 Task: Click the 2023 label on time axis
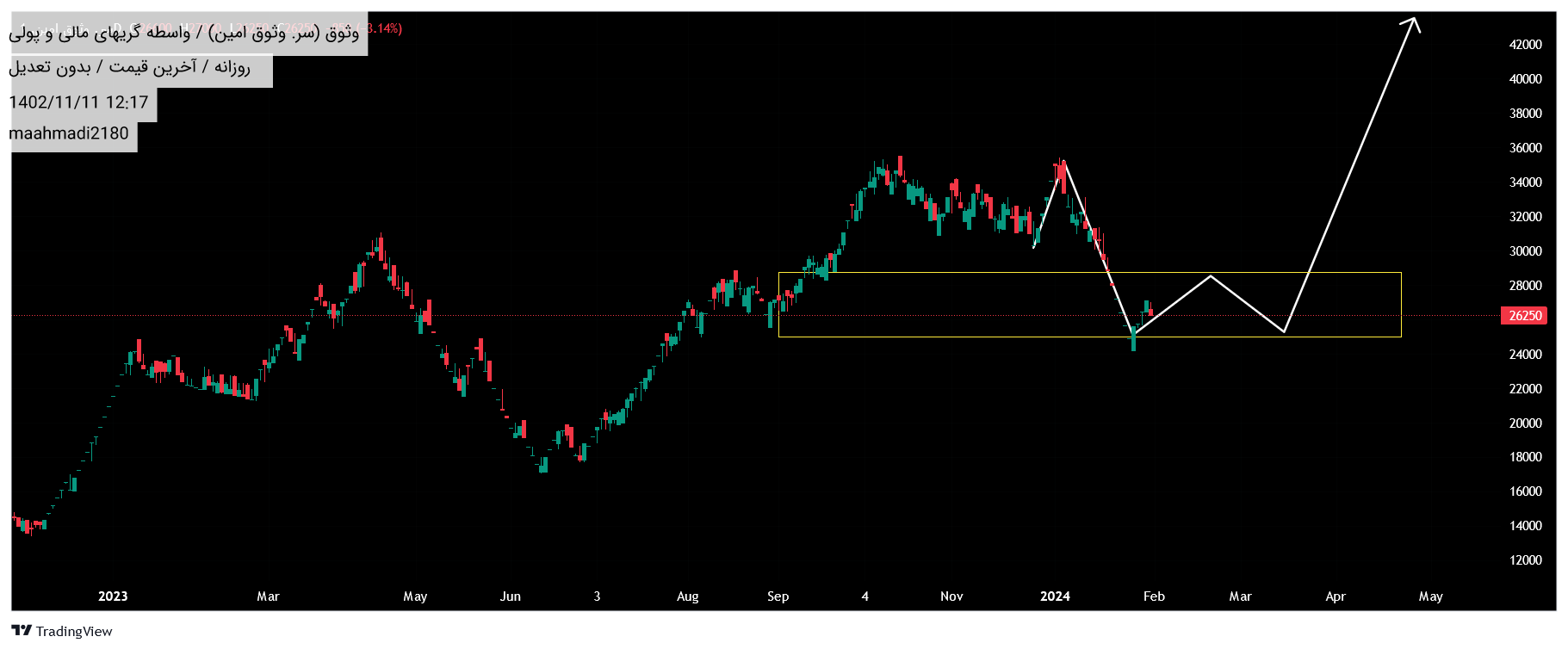tap(113, 596)
